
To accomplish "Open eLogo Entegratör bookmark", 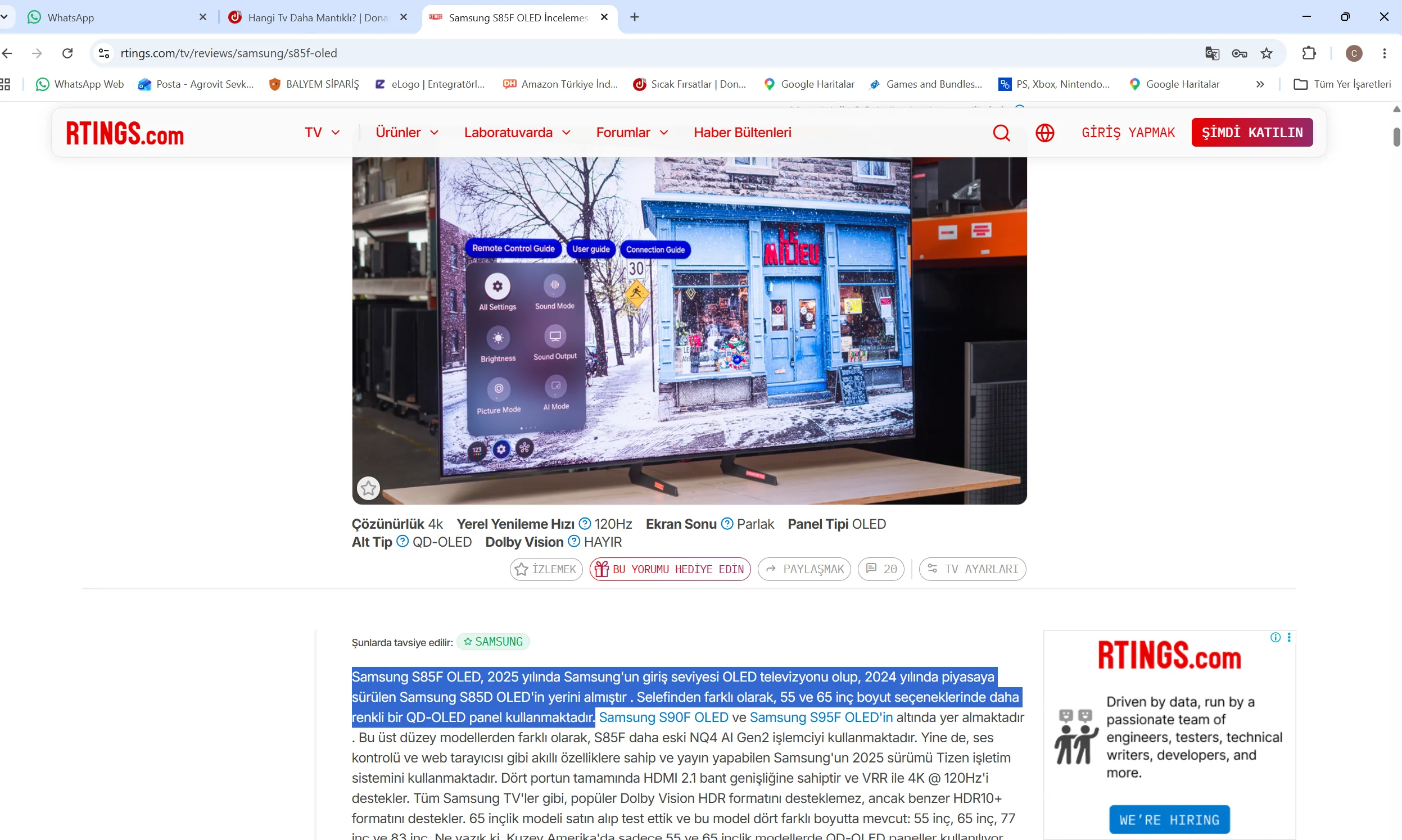I will click(430, 84).
